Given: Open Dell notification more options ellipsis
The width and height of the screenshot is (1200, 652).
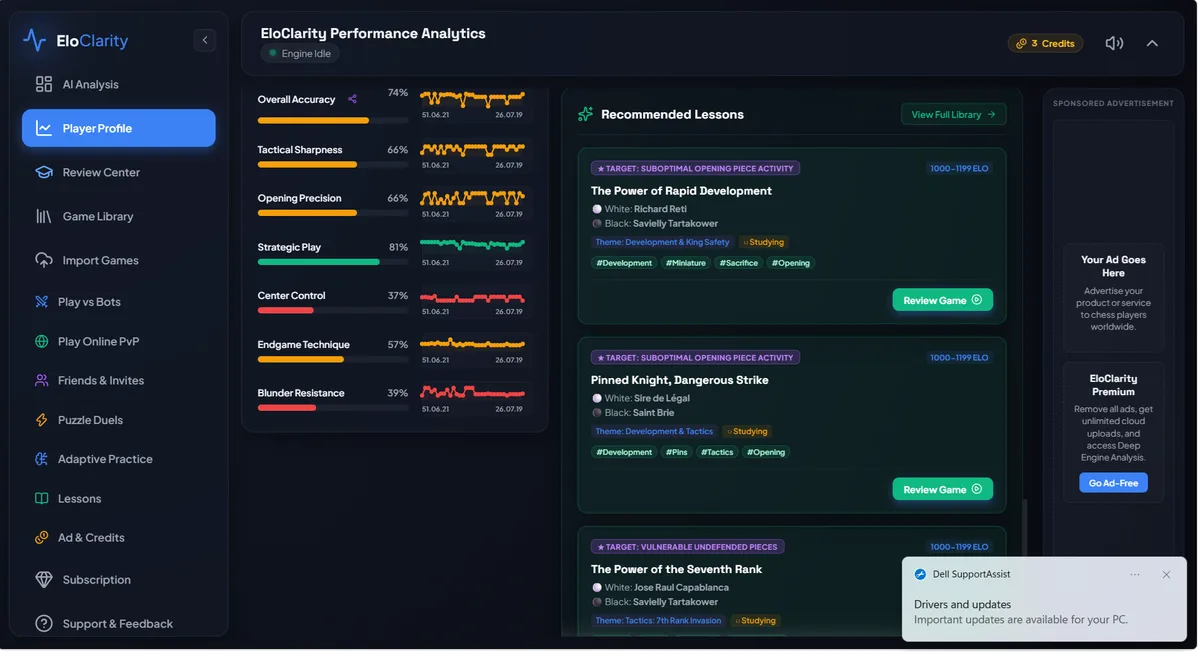Looking at the screenshot, I should (1135, 575).
